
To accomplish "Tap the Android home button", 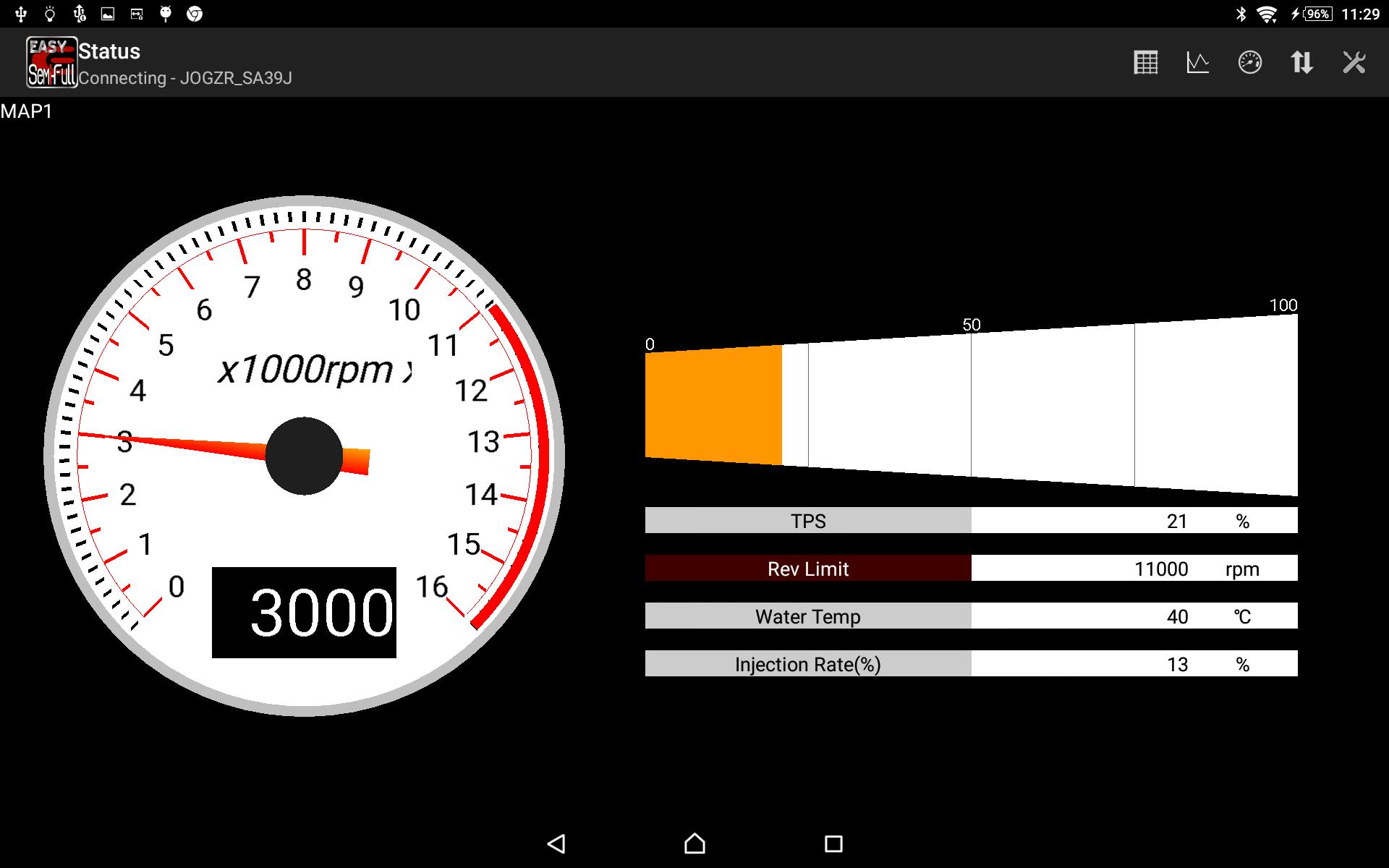I will pyautogui.click(x=694, y=843).
